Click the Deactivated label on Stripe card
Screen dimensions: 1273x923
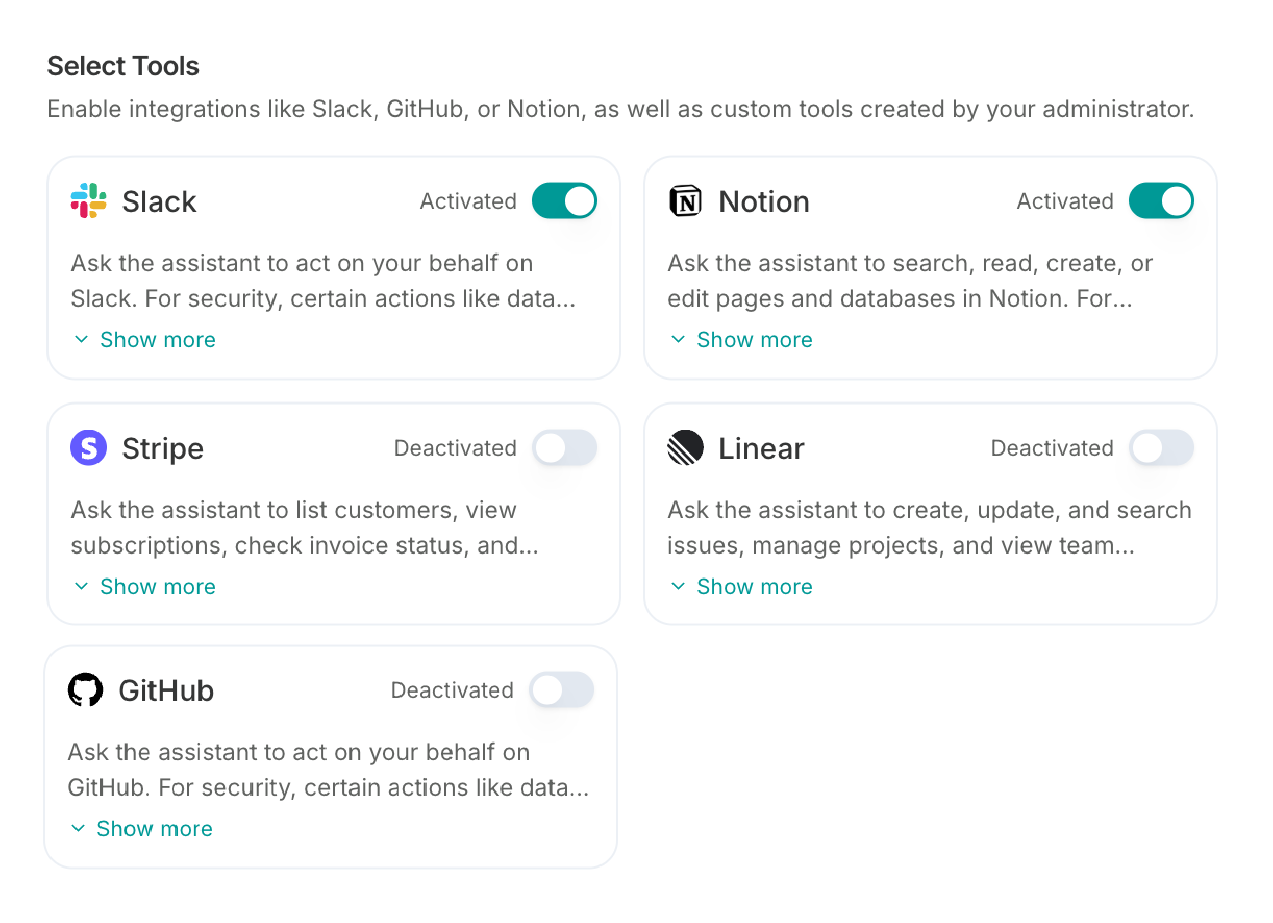[455, 448]
